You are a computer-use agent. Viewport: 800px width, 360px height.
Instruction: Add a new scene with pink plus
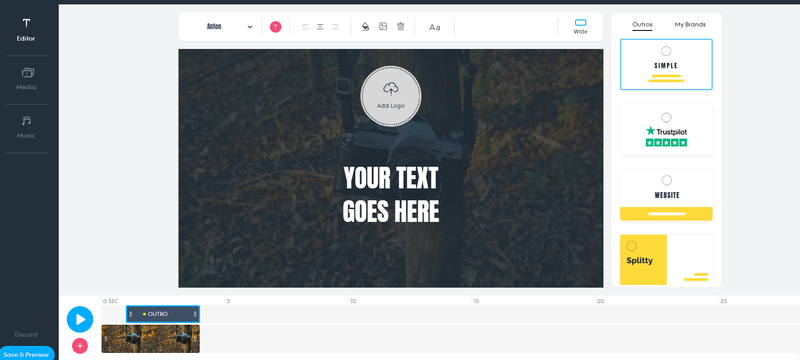pos(80,346)
